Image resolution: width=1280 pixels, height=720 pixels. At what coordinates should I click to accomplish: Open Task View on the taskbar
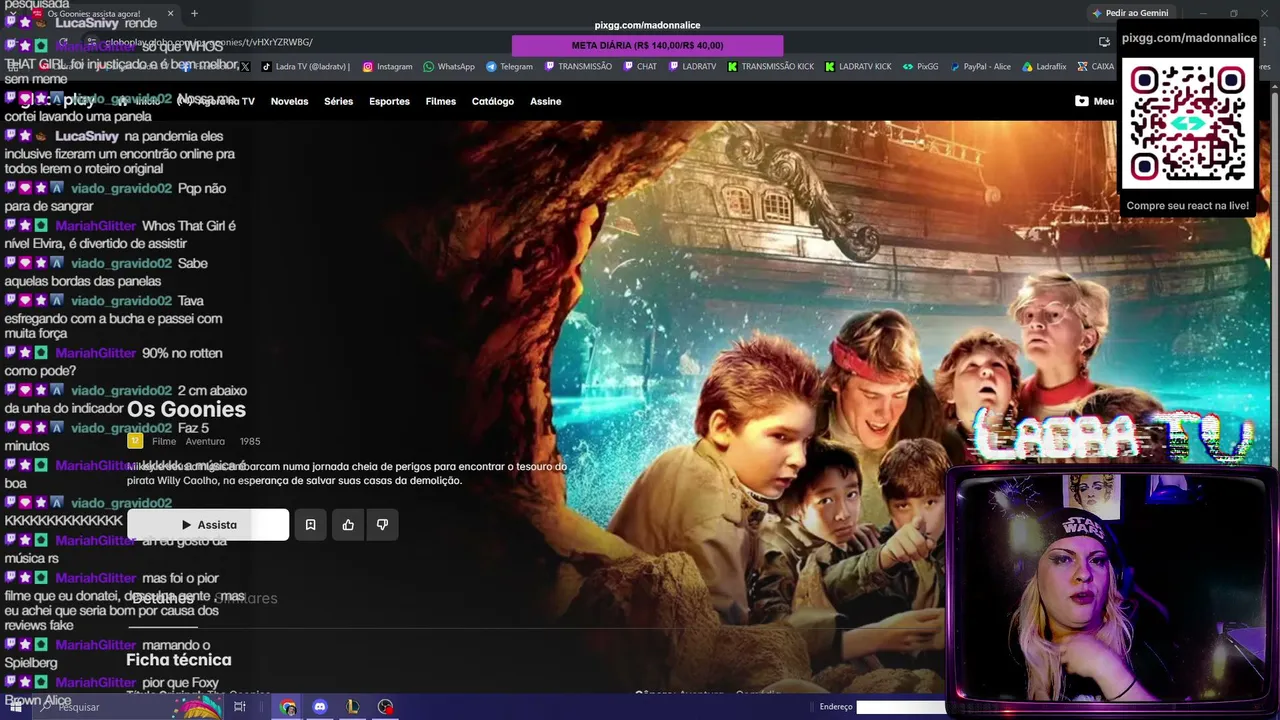[x=240, y=707]
